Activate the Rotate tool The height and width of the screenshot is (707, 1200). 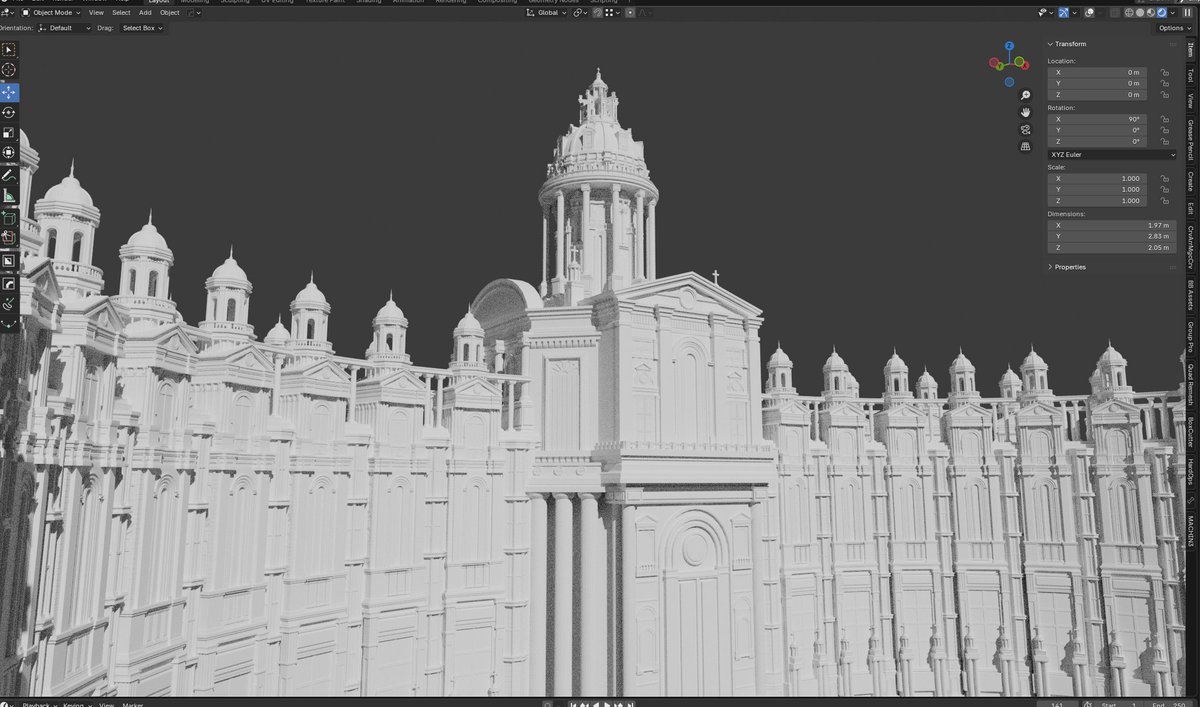[8, 112]
